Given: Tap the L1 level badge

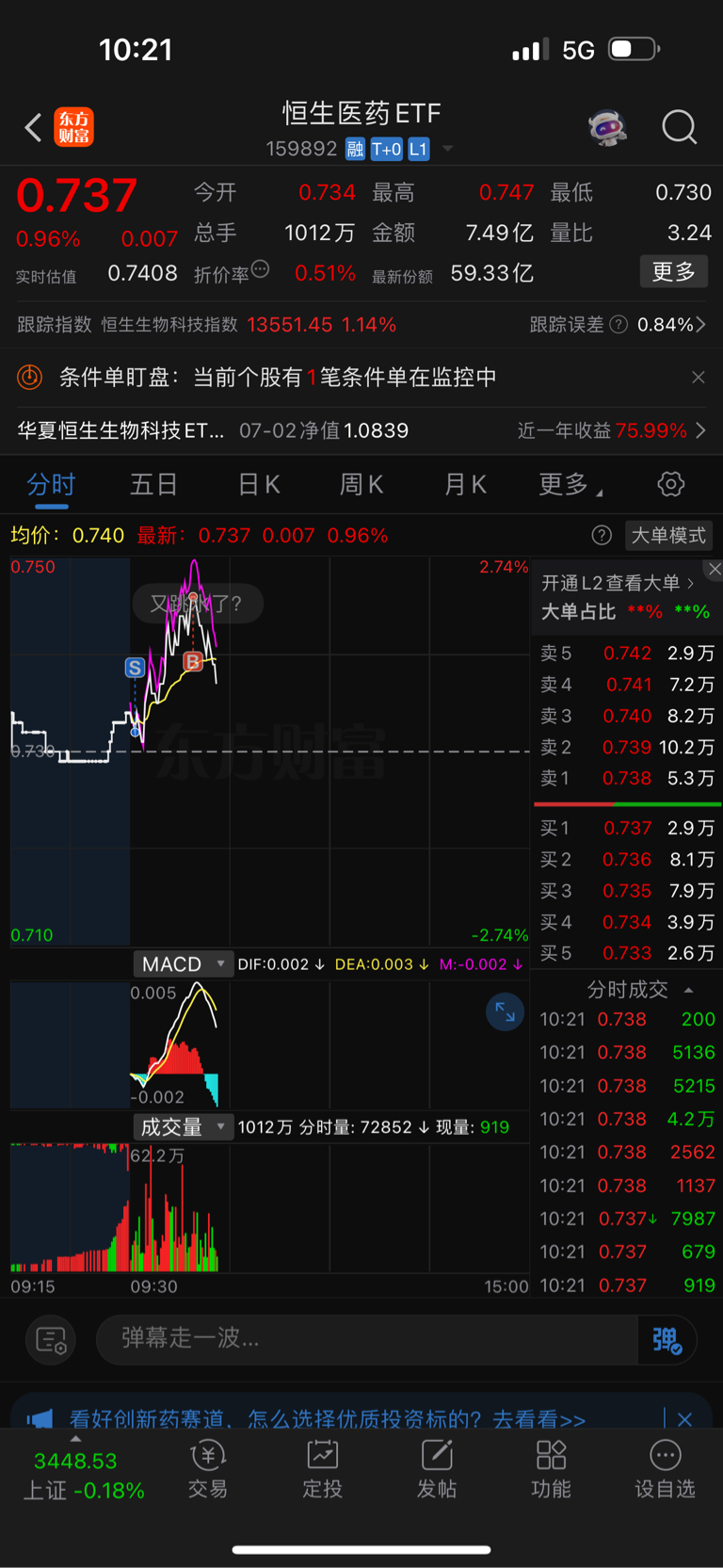Looking at the screenshot, I should click(418, 149).
